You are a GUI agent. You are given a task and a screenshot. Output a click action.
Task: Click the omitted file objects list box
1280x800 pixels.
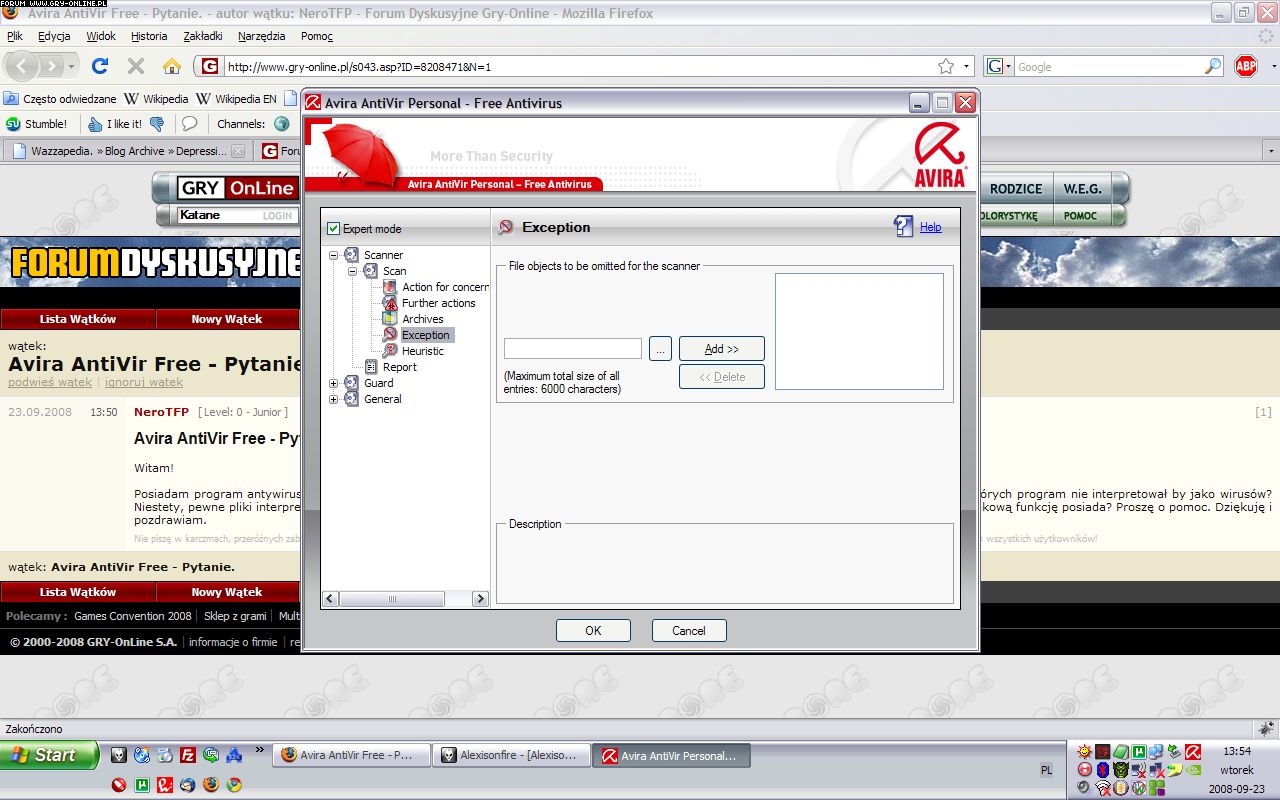coord(859,331)
